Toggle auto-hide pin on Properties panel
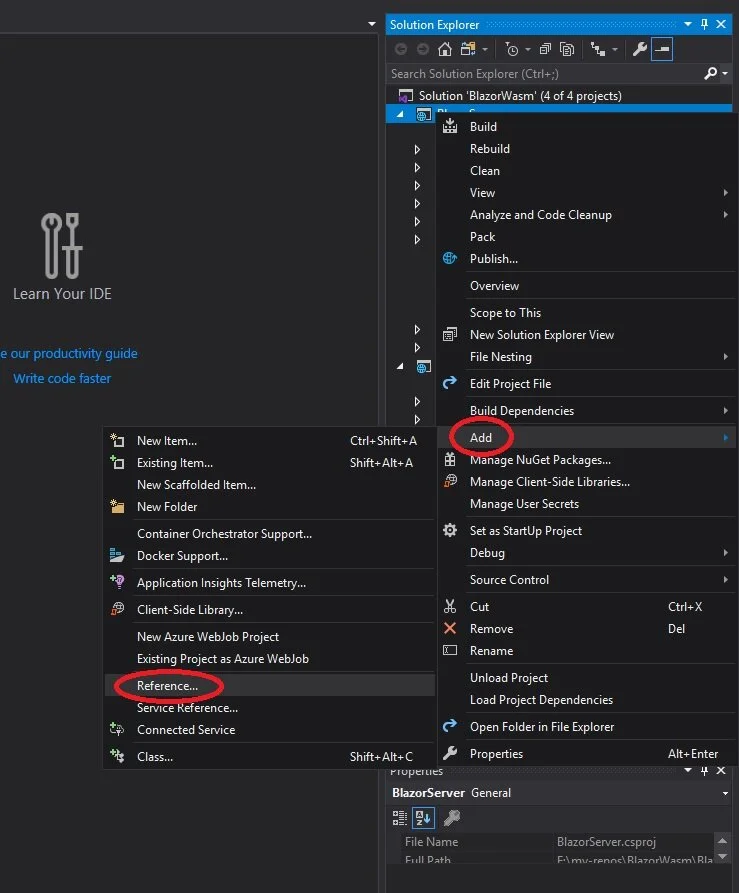 point(704,770)
